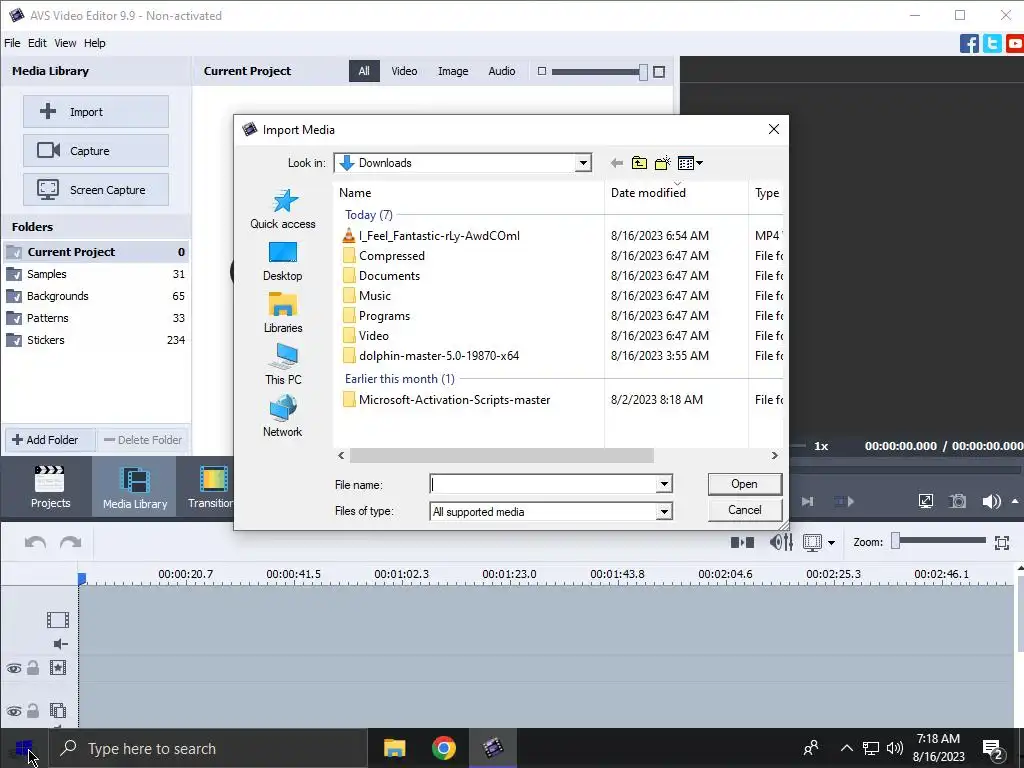1024x768 pixels.
Task: Select the Media Library panel icon
Action: (x=135, y=487)
